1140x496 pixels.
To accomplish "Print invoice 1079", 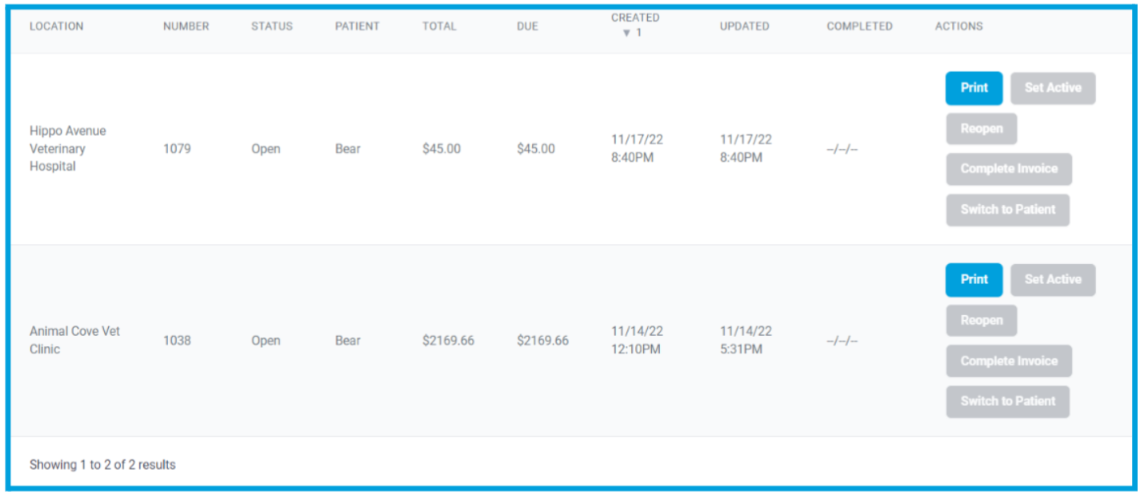I will point(973,88).
